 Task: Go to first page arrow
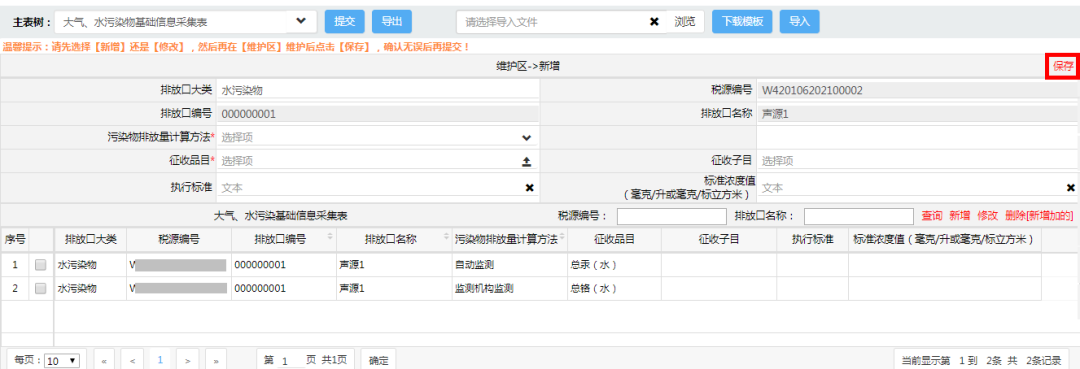click(104, 360)
